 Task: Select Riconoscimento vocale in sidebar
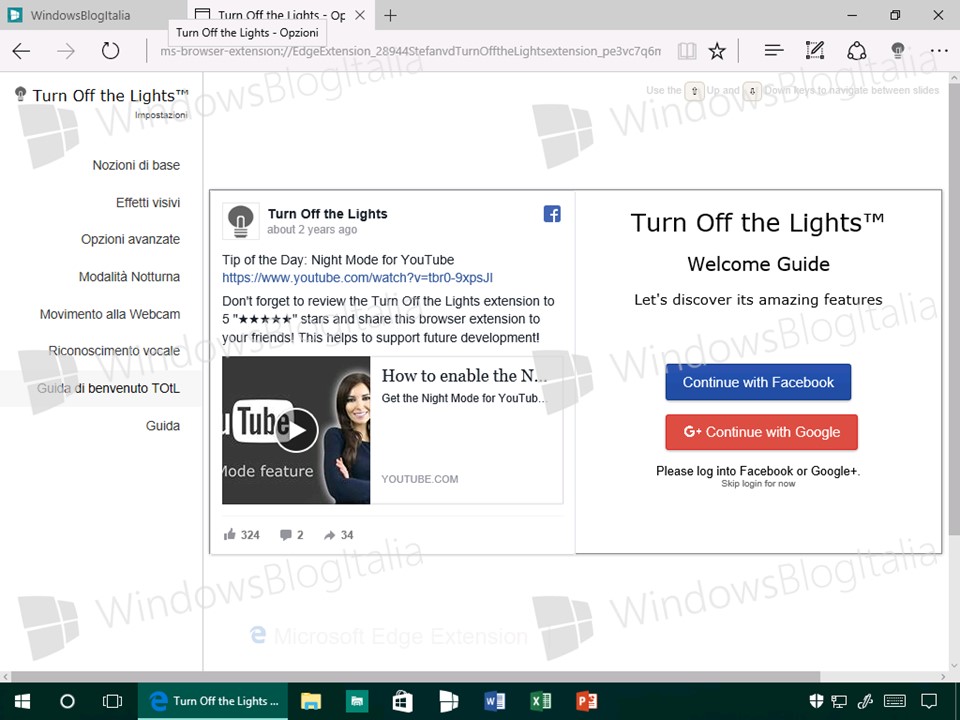tap(114, 351)
